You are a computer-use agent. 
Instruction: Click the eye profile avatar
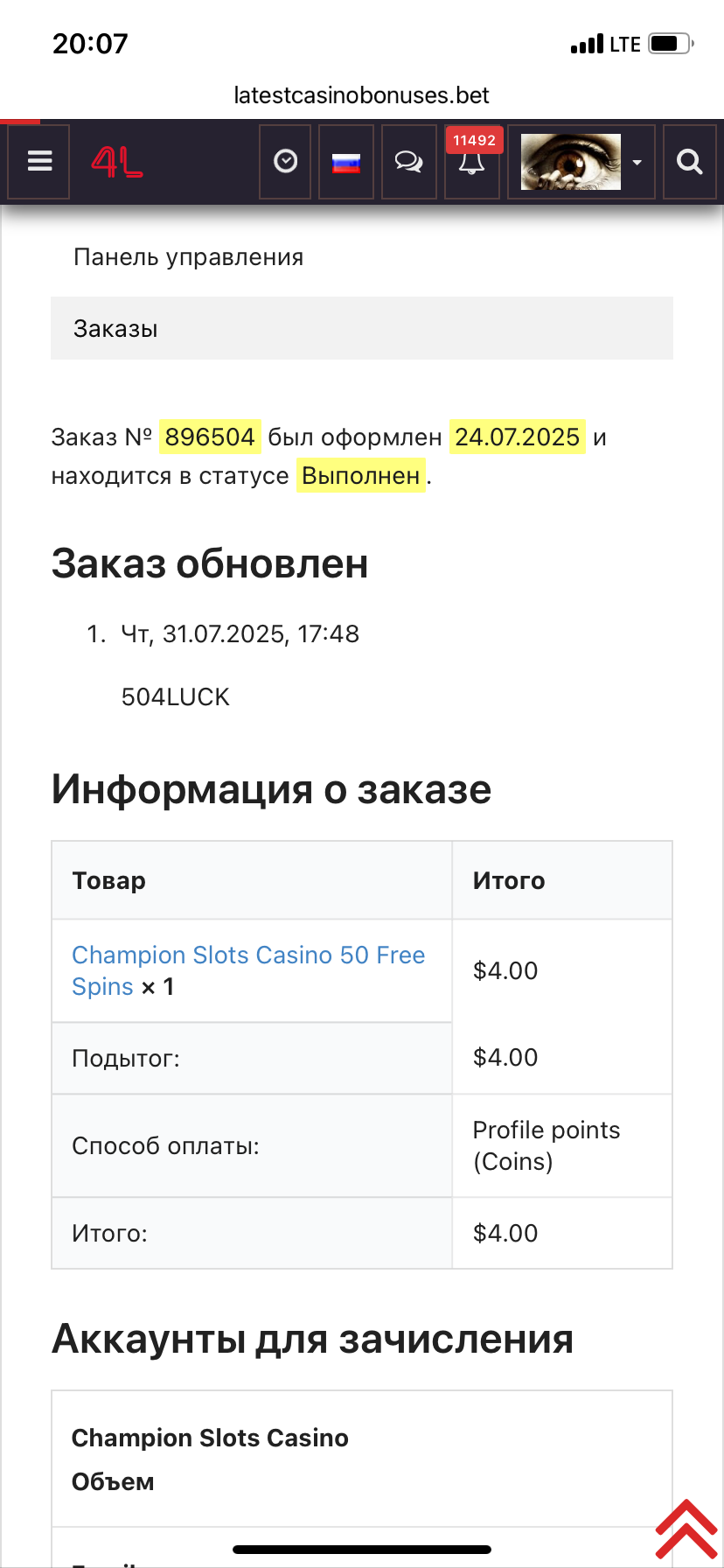571,162
